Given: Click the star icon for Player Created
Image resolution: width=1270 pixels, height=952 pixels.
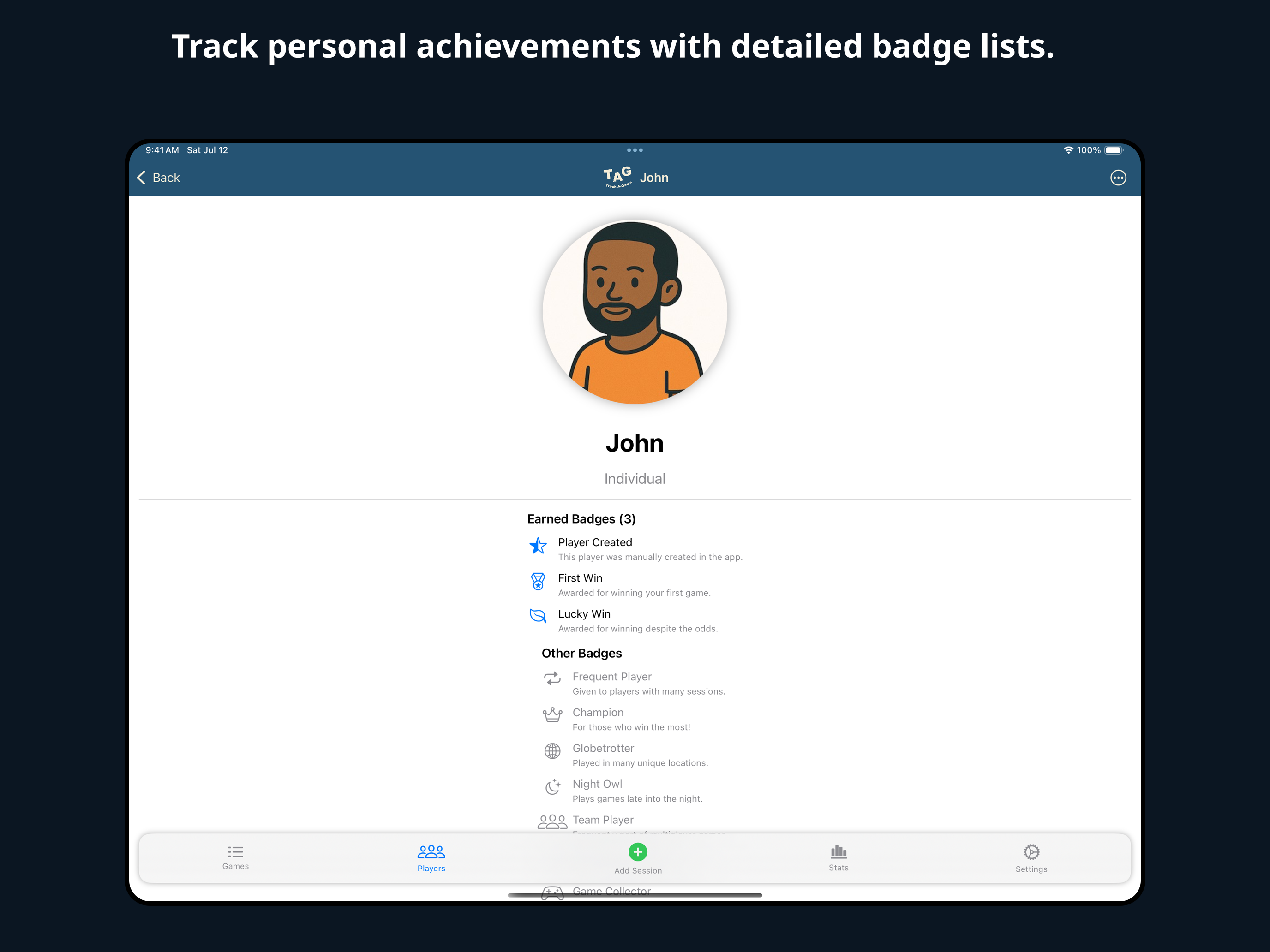Looking at the screenshot, I should [x=538, y=546].
